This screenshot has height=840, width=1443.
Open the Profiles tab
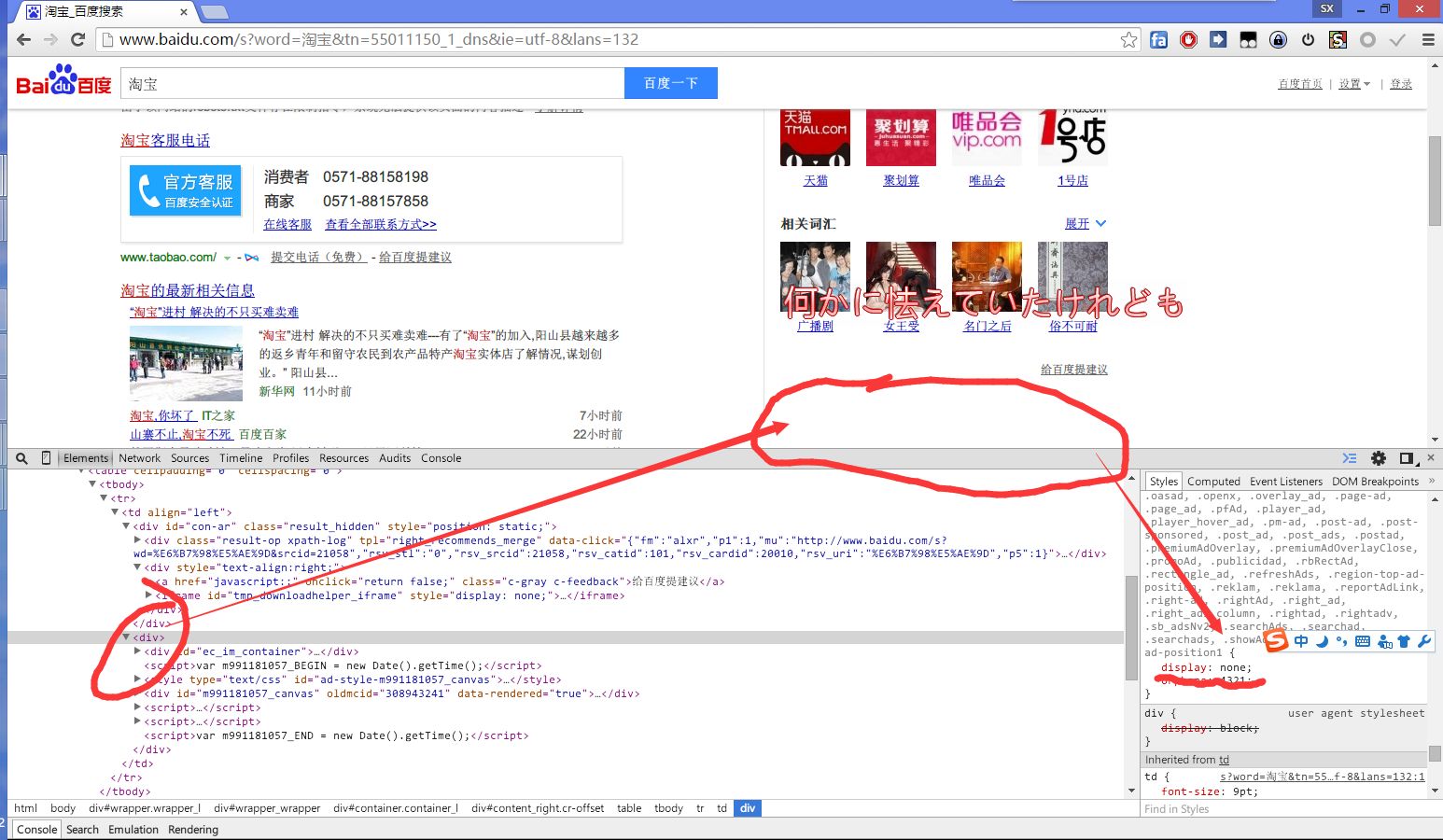tap(291, 458)
